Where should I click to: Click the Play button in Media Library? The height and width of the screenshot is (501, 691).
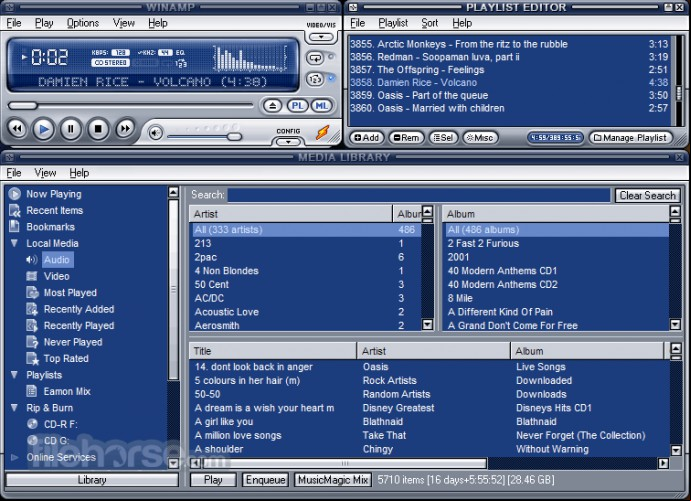click(213, 480)
